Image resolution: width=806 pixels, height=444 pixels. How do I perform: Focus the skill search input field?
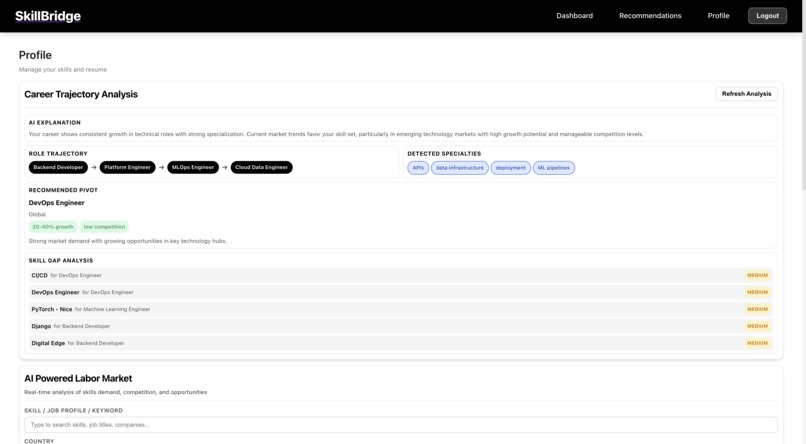(x=400, y=425)
